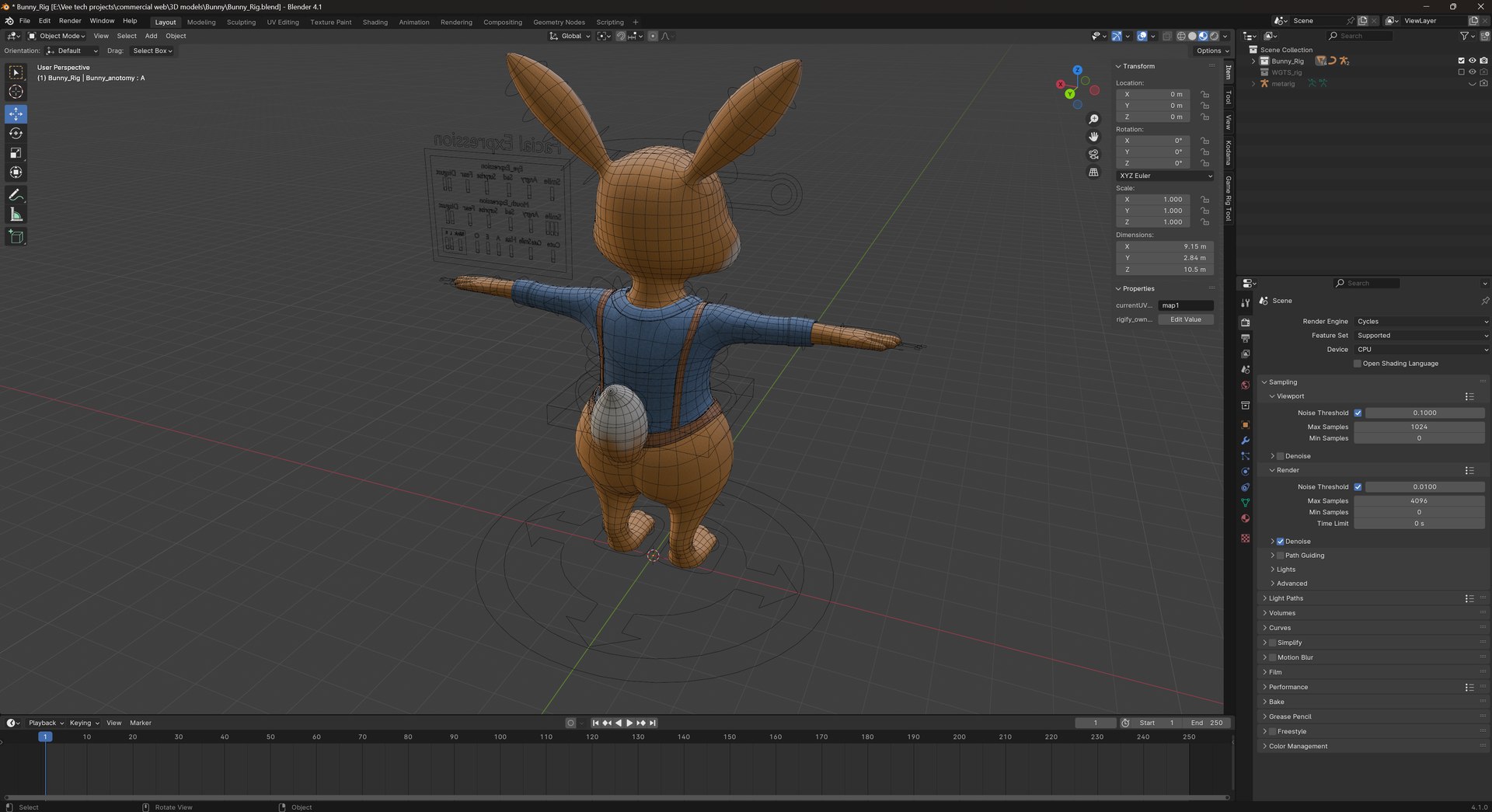Viewport: 1492px width, 812px height.
Task: Open the Add menu in viewport header
Action: [x=151, y=36]
